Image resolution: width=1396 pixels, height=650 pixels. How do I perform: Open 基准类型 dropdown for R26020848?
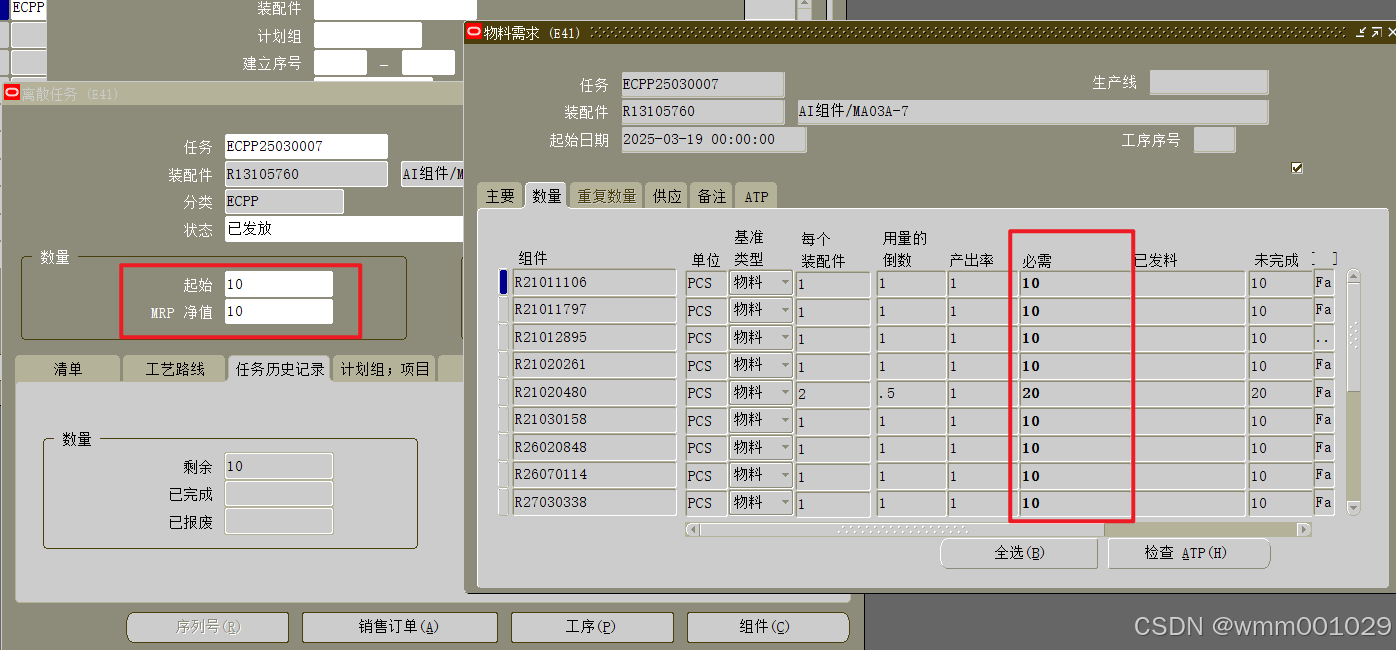785,448
